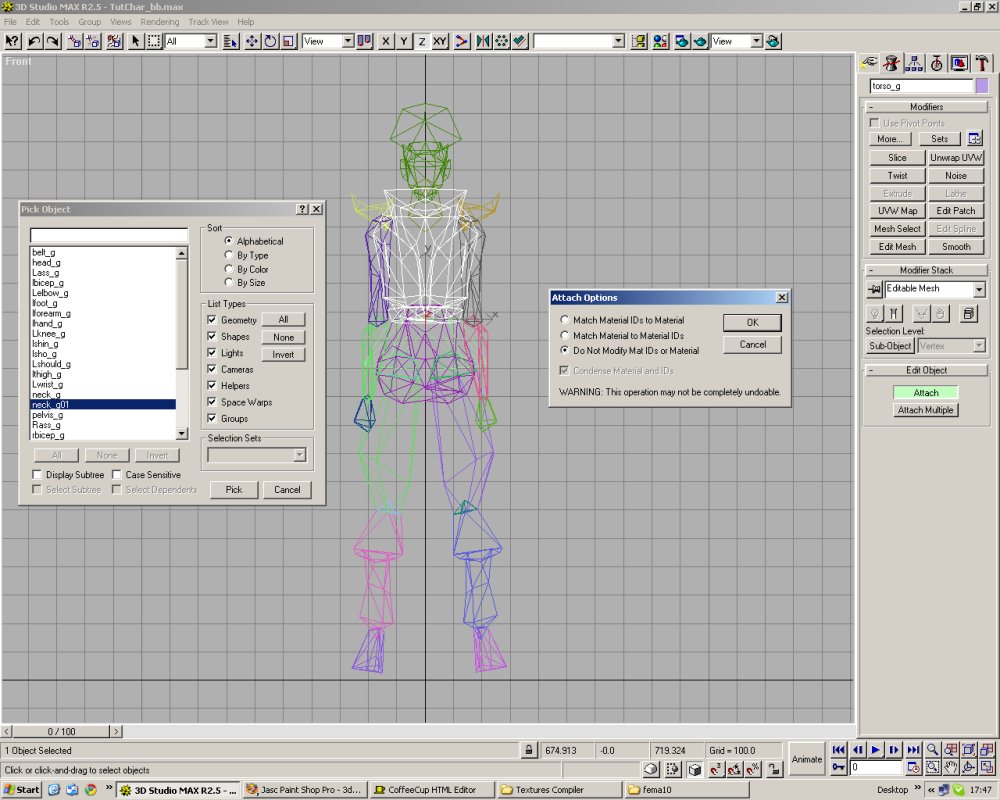The height and width of the screenshot is (800, 1000).
Task: Open the render type View dropdown
Action: [x=756, y=41]
